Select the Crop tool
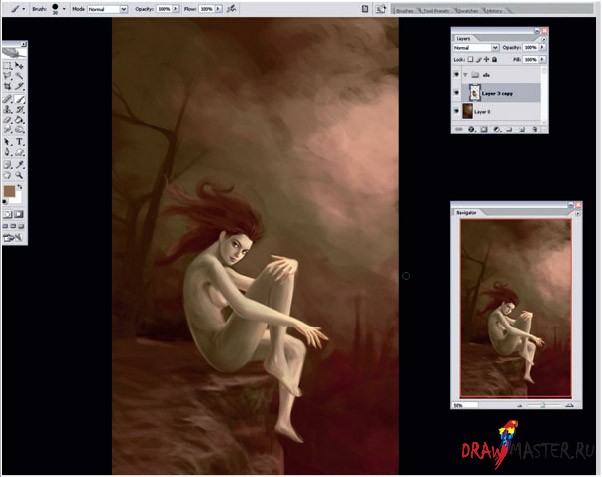Screen dimensions: 602x477 click(8, 86)
